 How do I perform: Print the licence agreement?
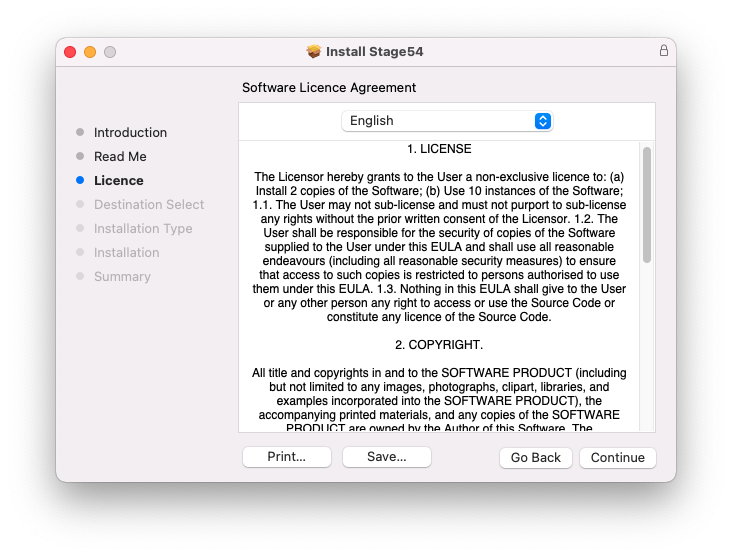pos(287,457)
